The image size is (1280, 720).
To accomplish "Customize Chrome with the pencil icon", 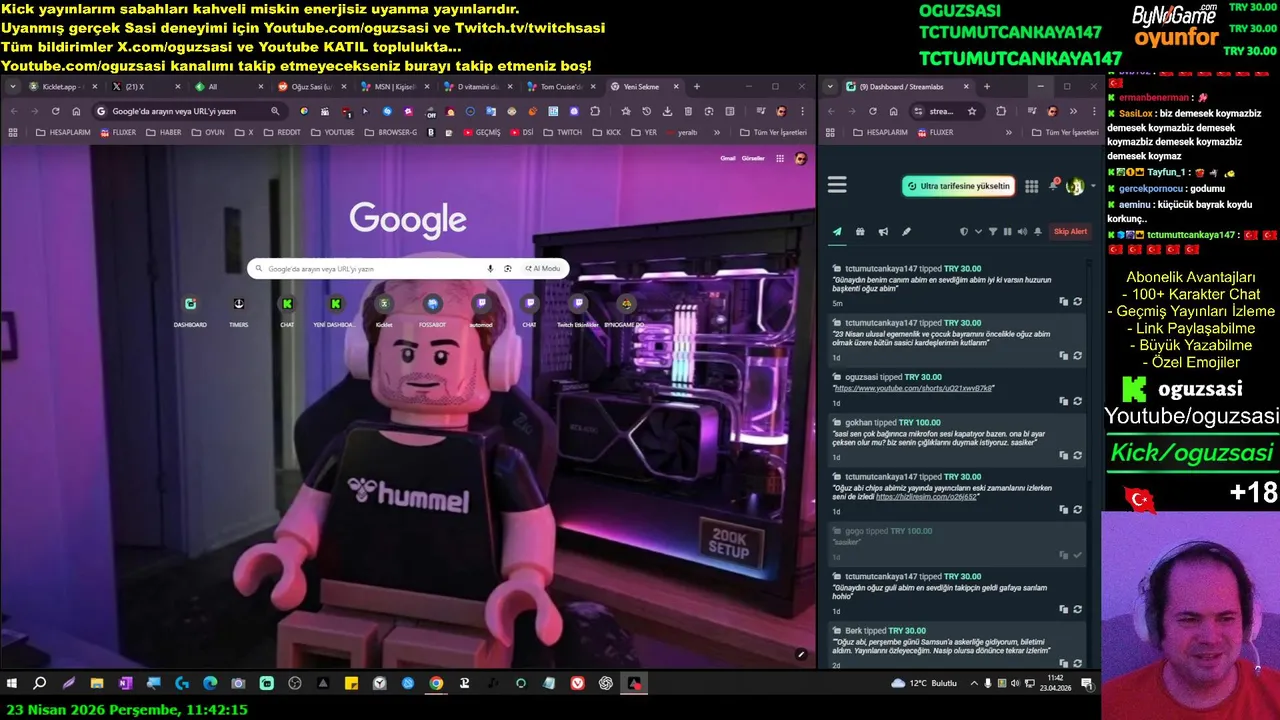I will coord(801,655).
